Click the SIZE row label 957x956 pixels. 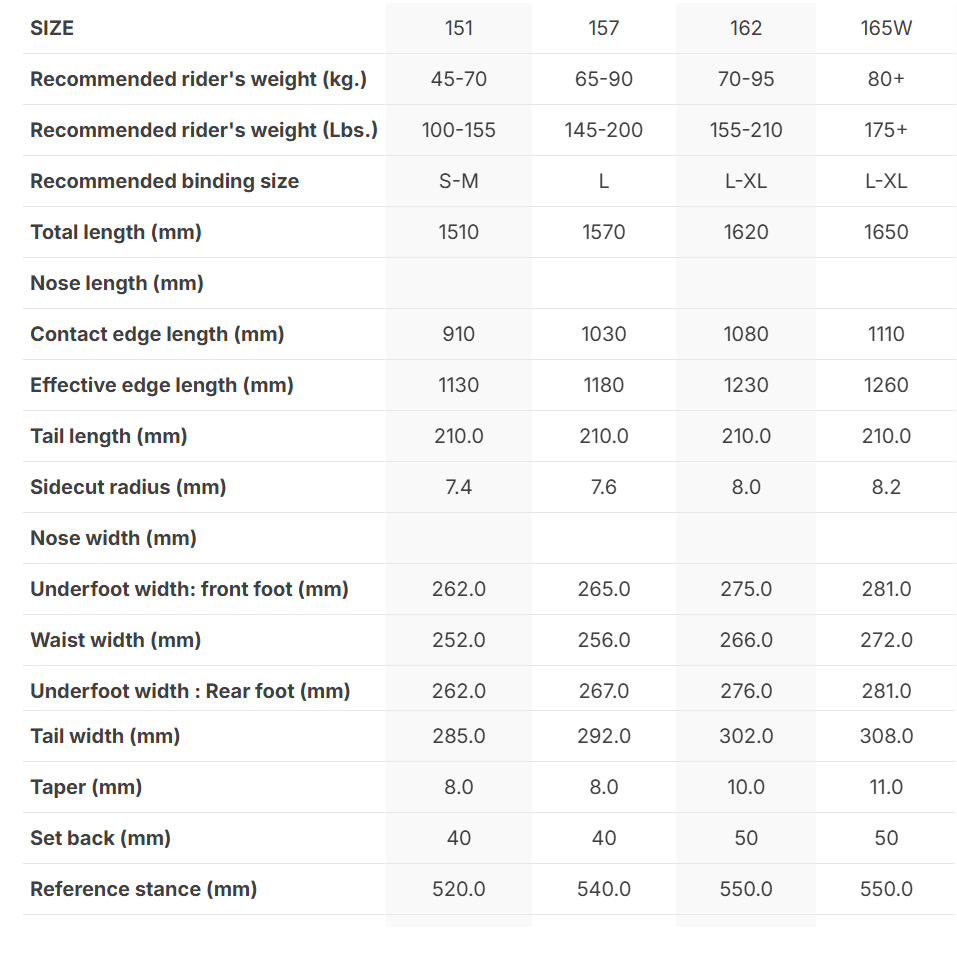pos(52,28)
